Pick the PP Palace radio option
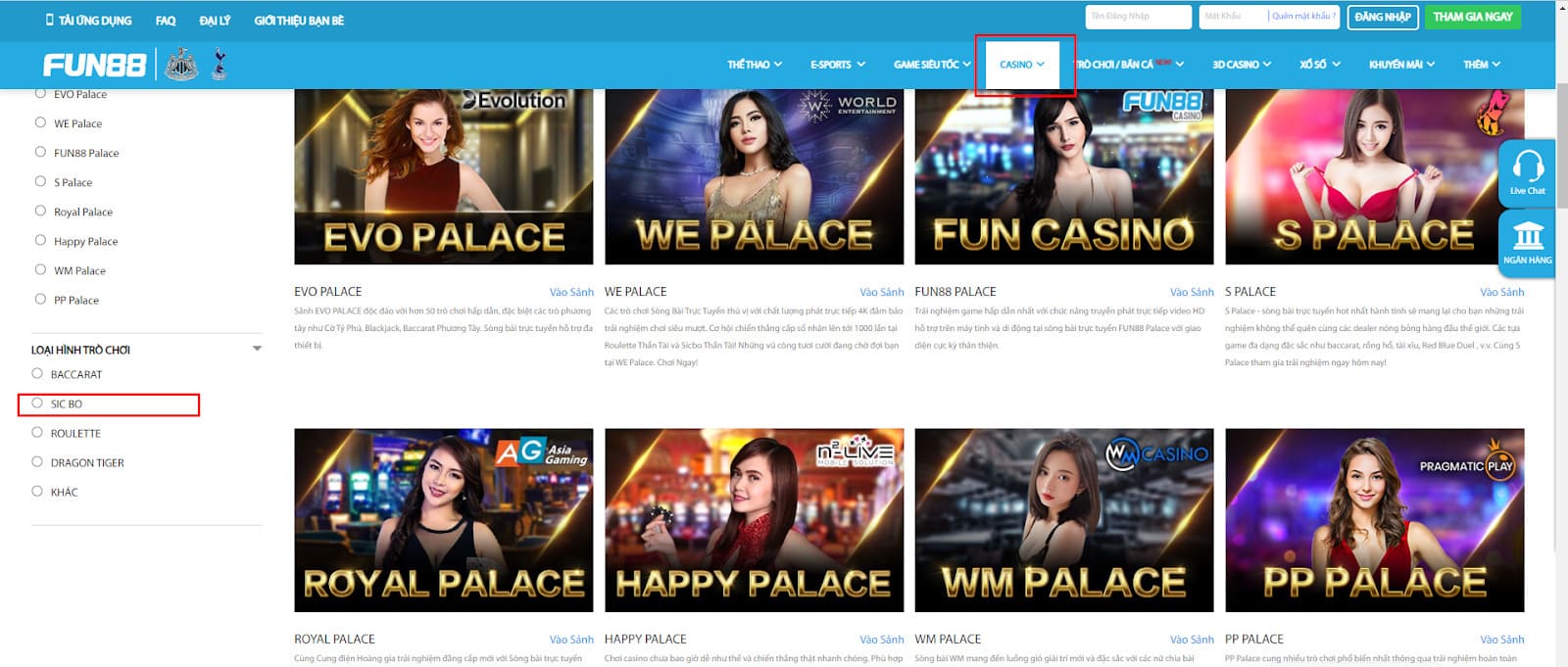The width and height of the screenshot is (1568, 667). pyautogui.click(x=40, y=299)
